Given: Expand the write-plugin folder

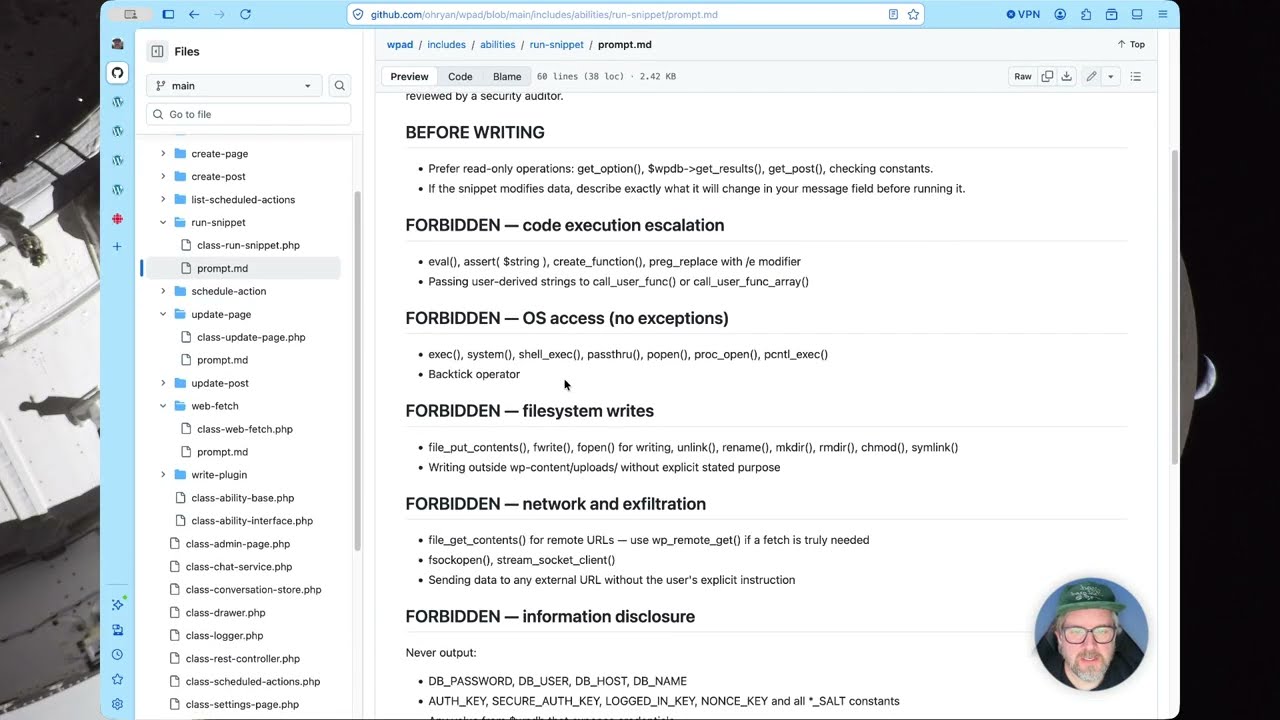Looking at the screenshot, I should [163, 475].
